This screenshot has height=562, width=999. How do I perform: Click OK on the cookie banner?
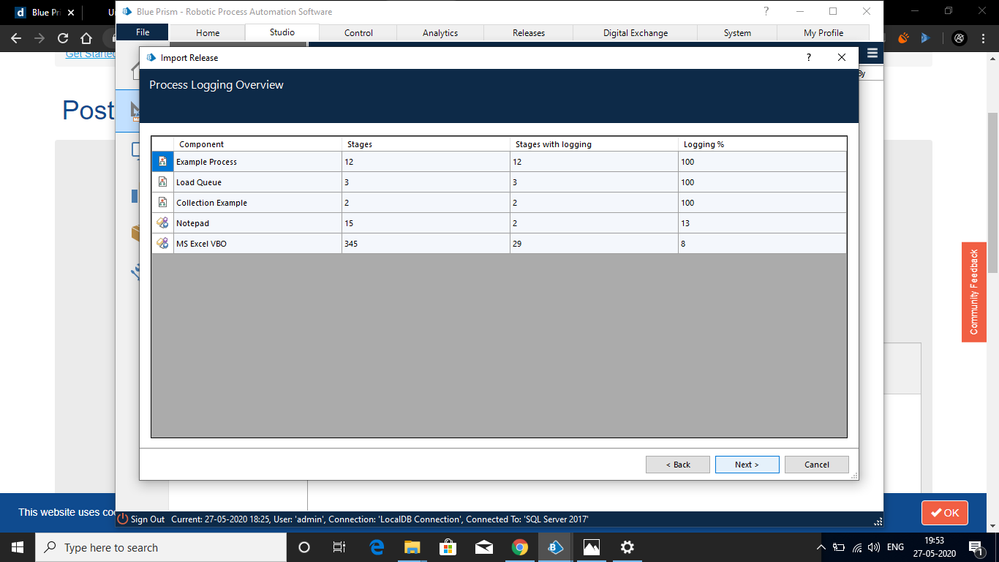(x=945, y=512)
